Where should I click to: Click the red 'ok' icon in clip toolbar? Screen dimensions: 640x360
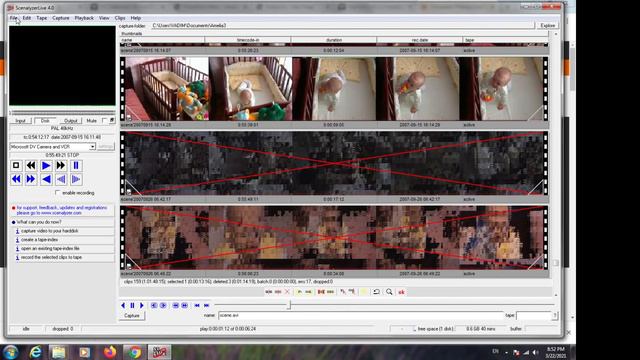(401, 292)
